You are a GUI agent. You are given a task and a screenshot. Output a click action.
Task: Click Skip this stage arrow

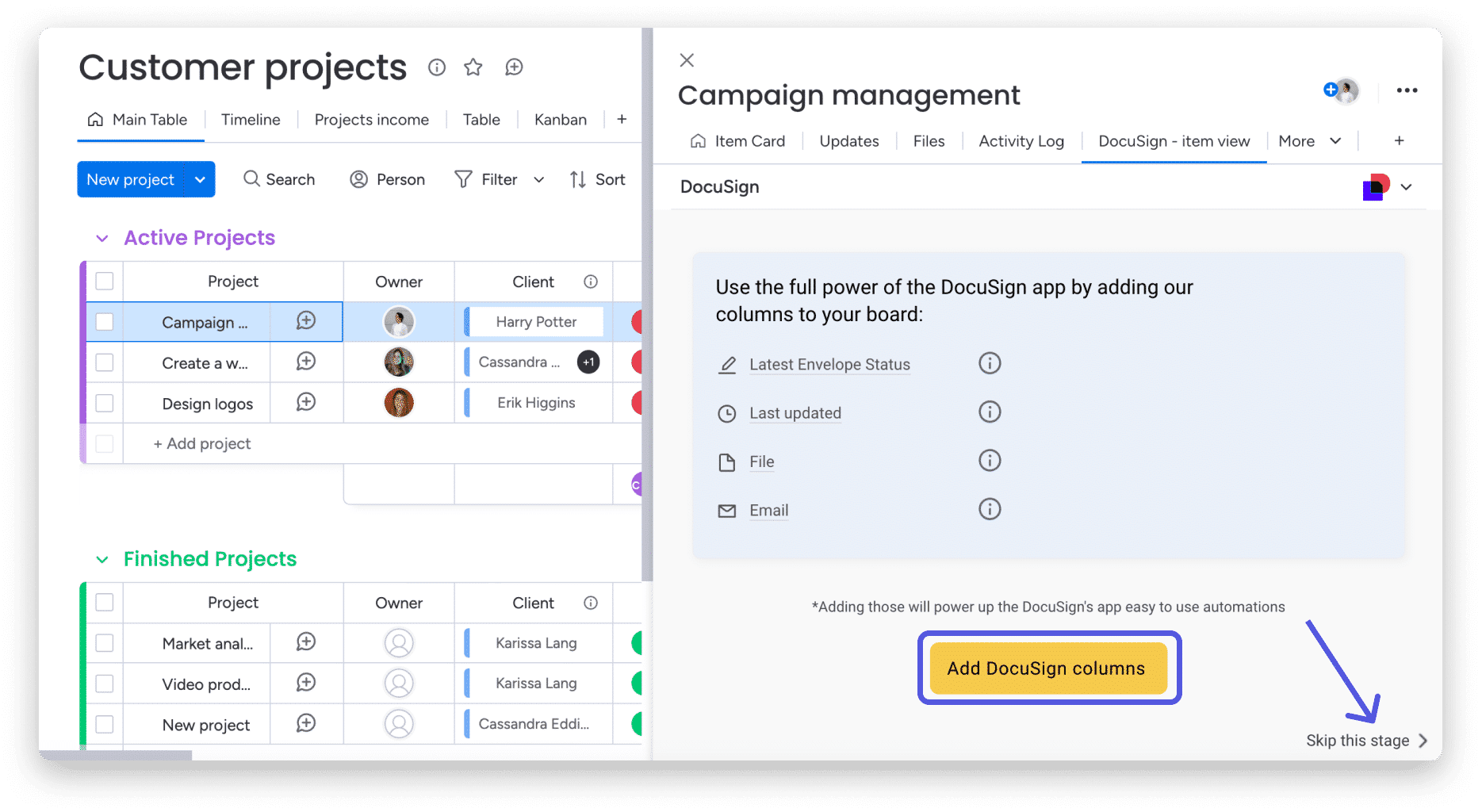[x=1423, y=741]
